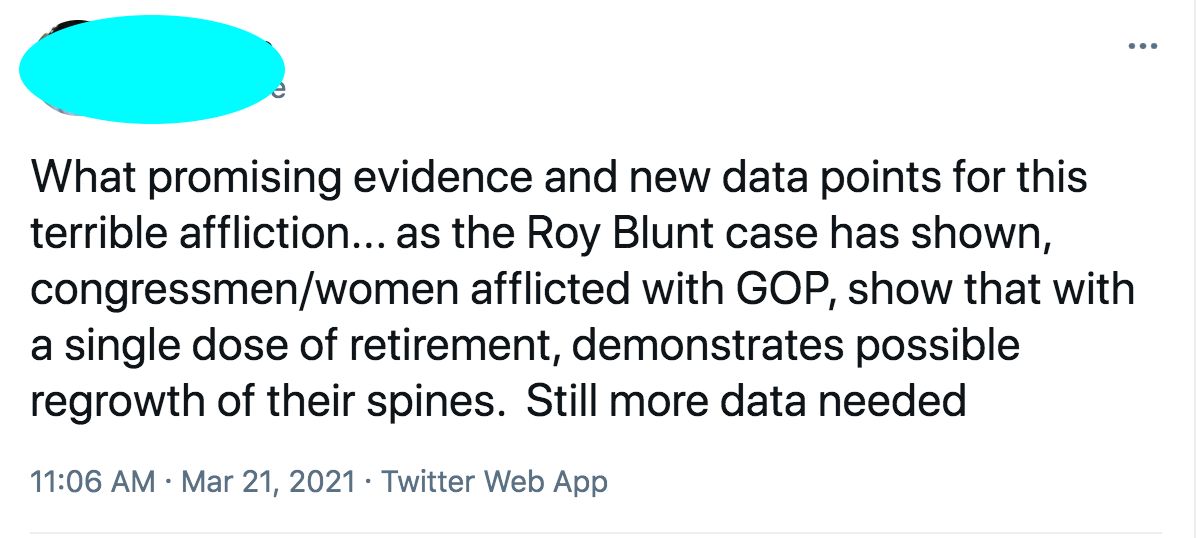Image resolution: width=1202 pixels, height=538 pixels.
Task: Click "Still more data needed" sentence
Action: pos(745,400)
